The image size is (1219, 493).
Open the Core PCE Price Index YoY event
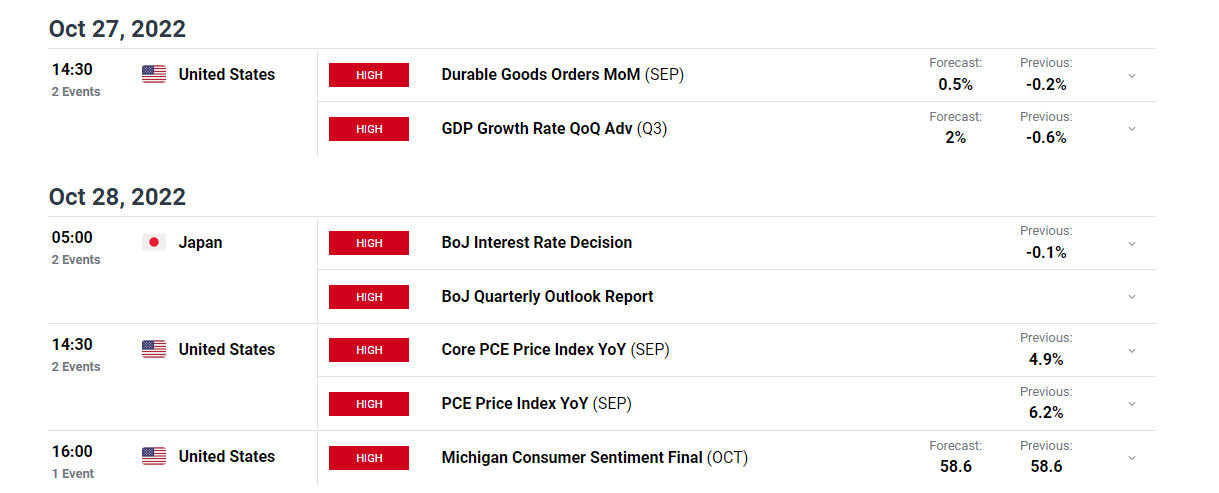556,350
